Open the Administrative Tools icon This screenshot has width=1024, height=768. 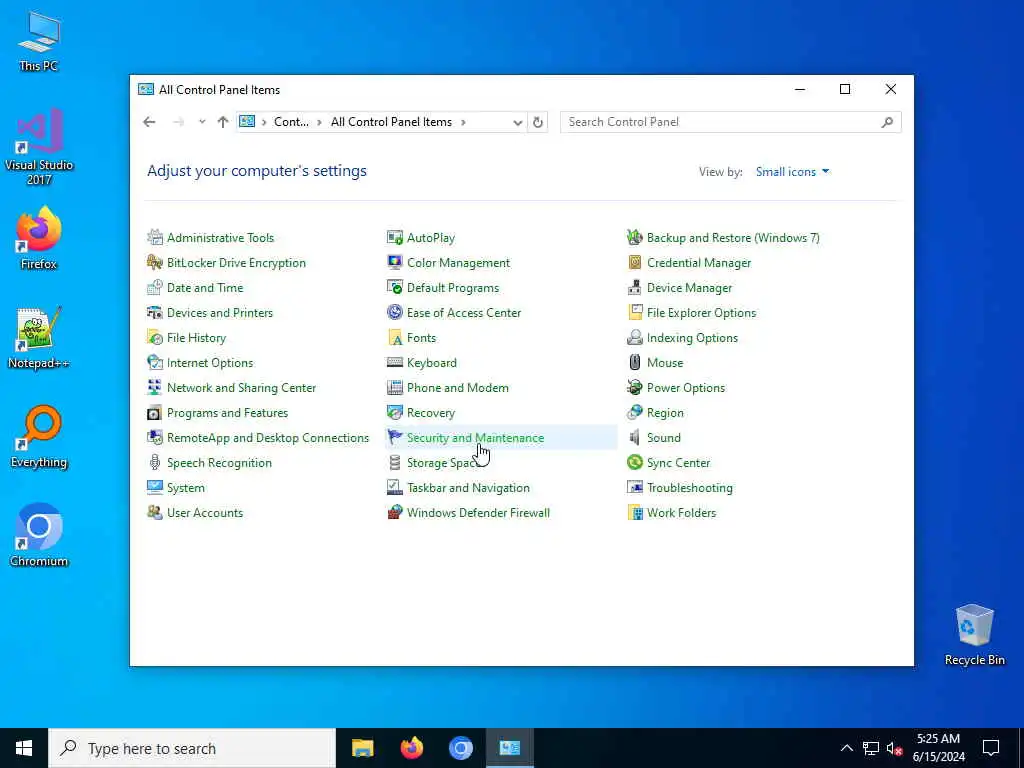pyautogui.click(x=155, y=238)
